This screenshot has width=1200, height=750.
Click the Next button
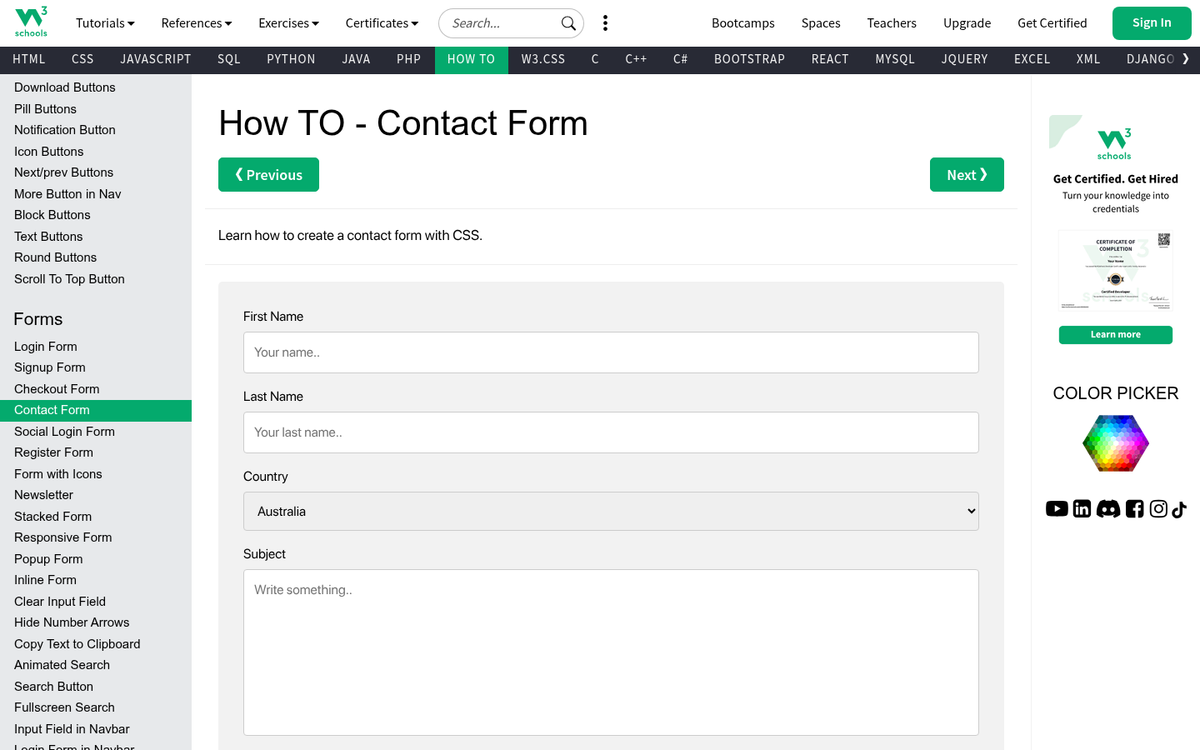click(966, 174)
